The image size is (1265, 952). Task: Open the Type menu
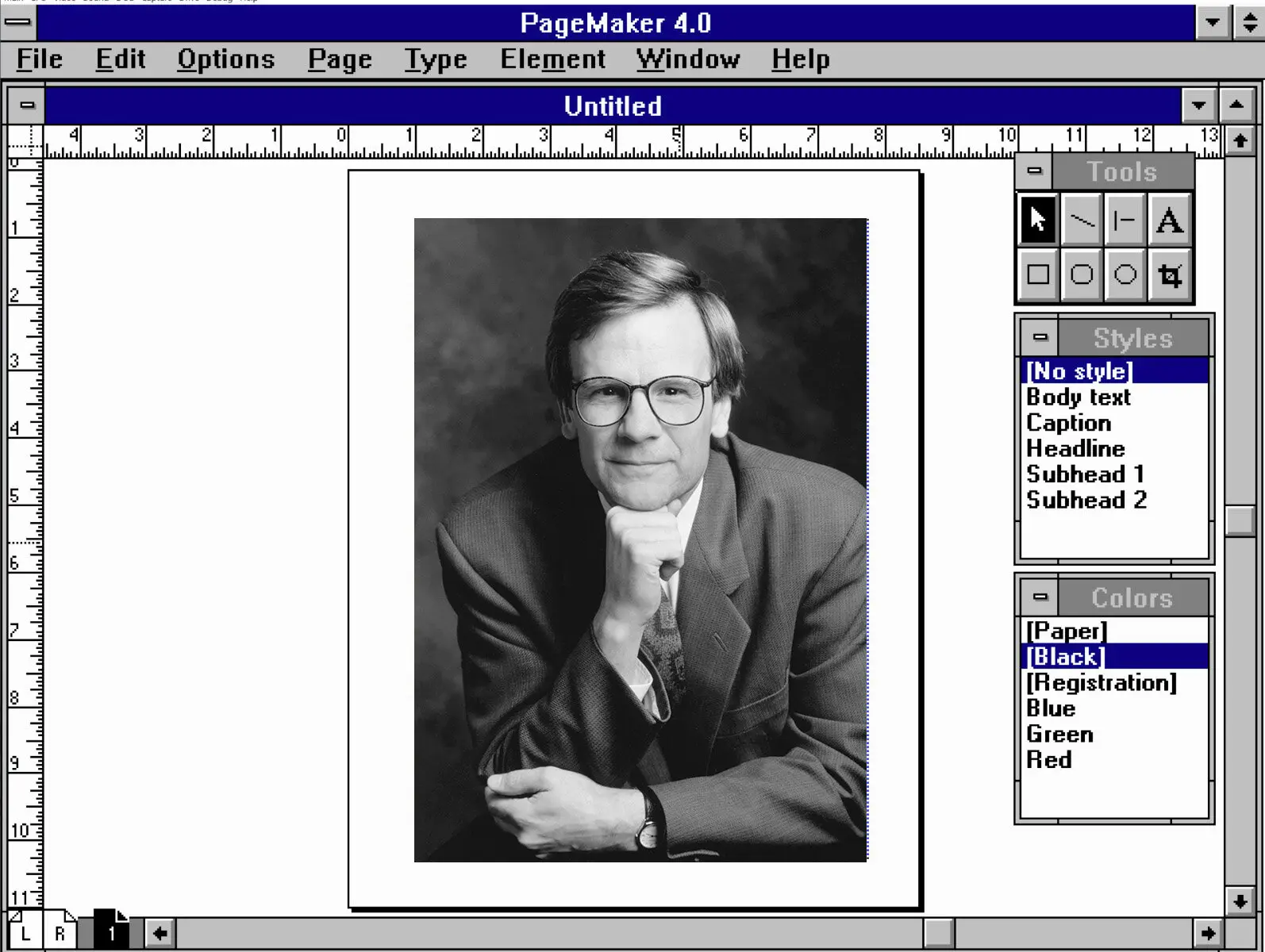[x=436, y=59]
